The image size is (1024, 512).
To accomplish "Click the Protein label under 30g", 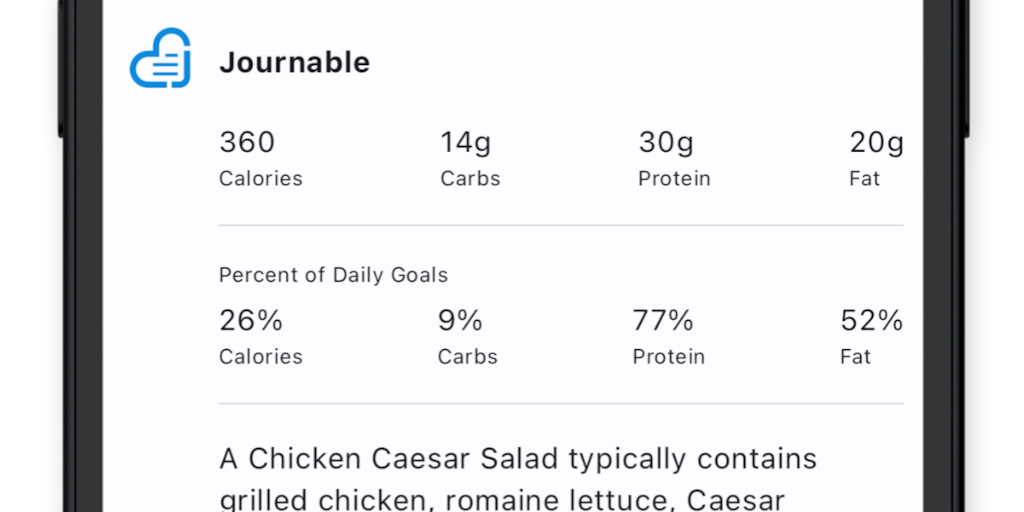I will pos(675,179).
